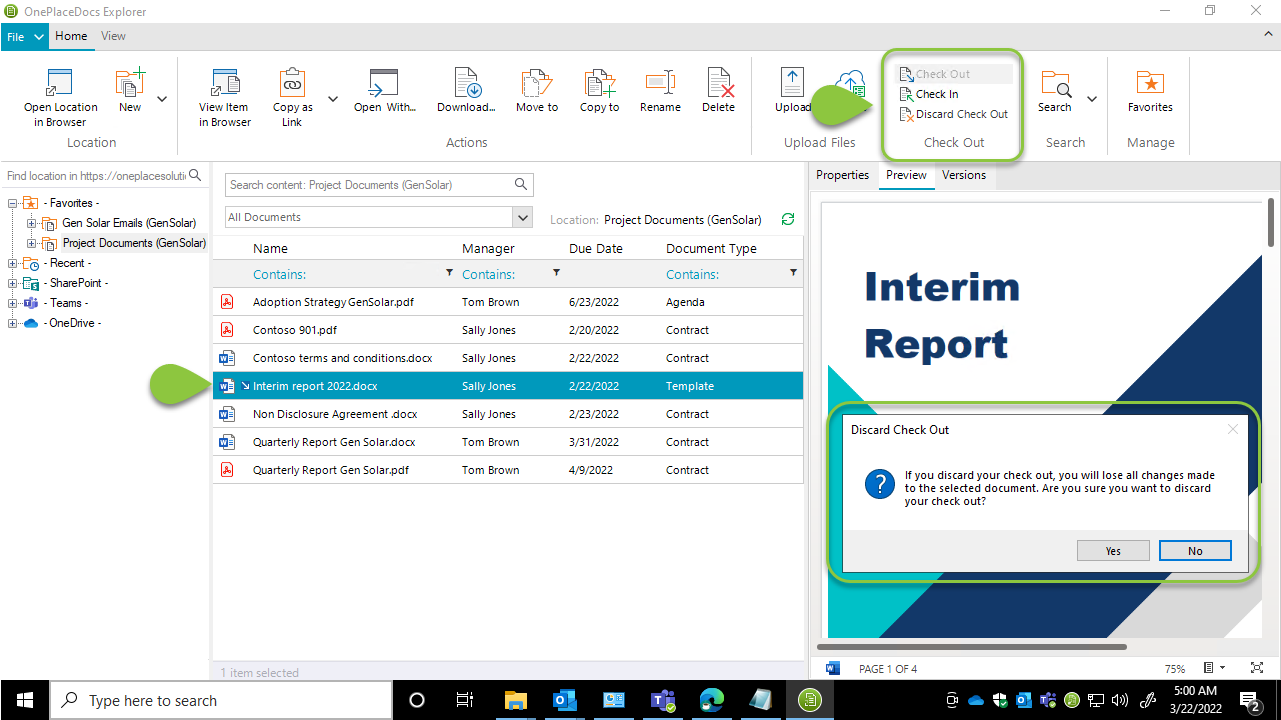Open Microsoft Teams from the taskbar
Viewport: 1281px width, 720px height.
click(662, 700)
